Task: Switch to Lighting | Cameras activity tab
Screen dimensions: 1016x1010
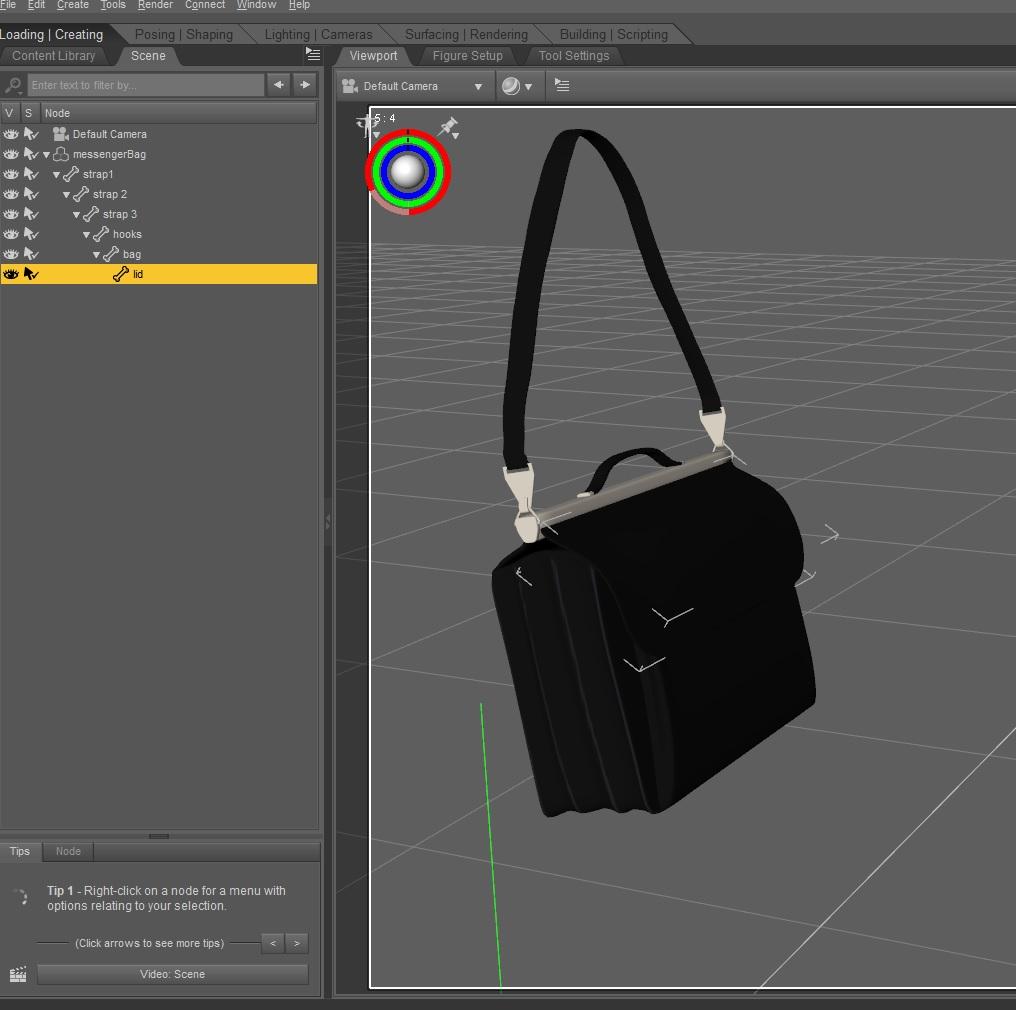Action: click(318, 34)
